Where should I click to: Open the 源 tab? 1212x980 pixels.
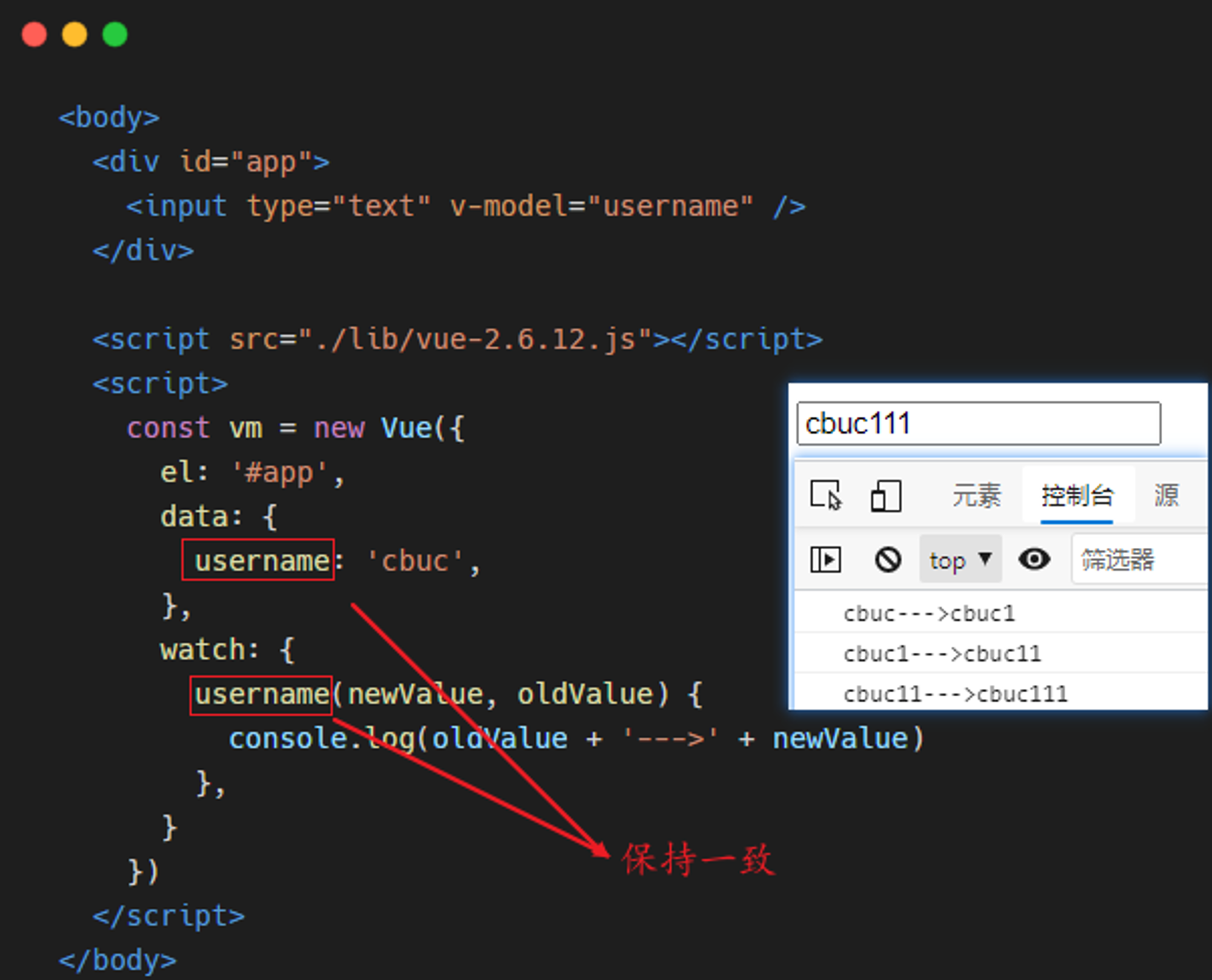[1167, 496]
